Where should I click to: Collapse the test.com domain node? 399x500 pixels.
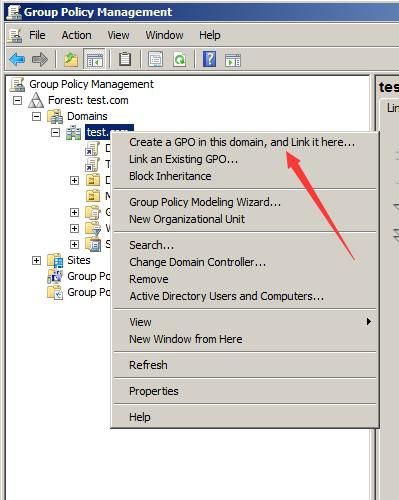tap(55, 133)
